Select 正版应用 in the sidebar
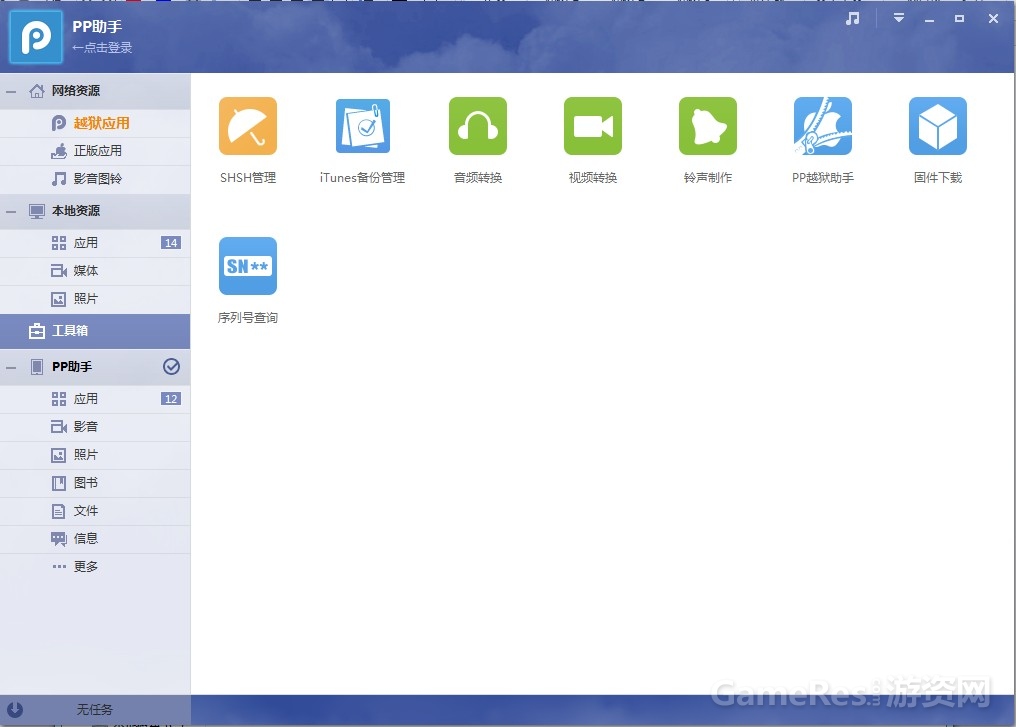Screen dimensions: 1016x727 click(95, 151)
